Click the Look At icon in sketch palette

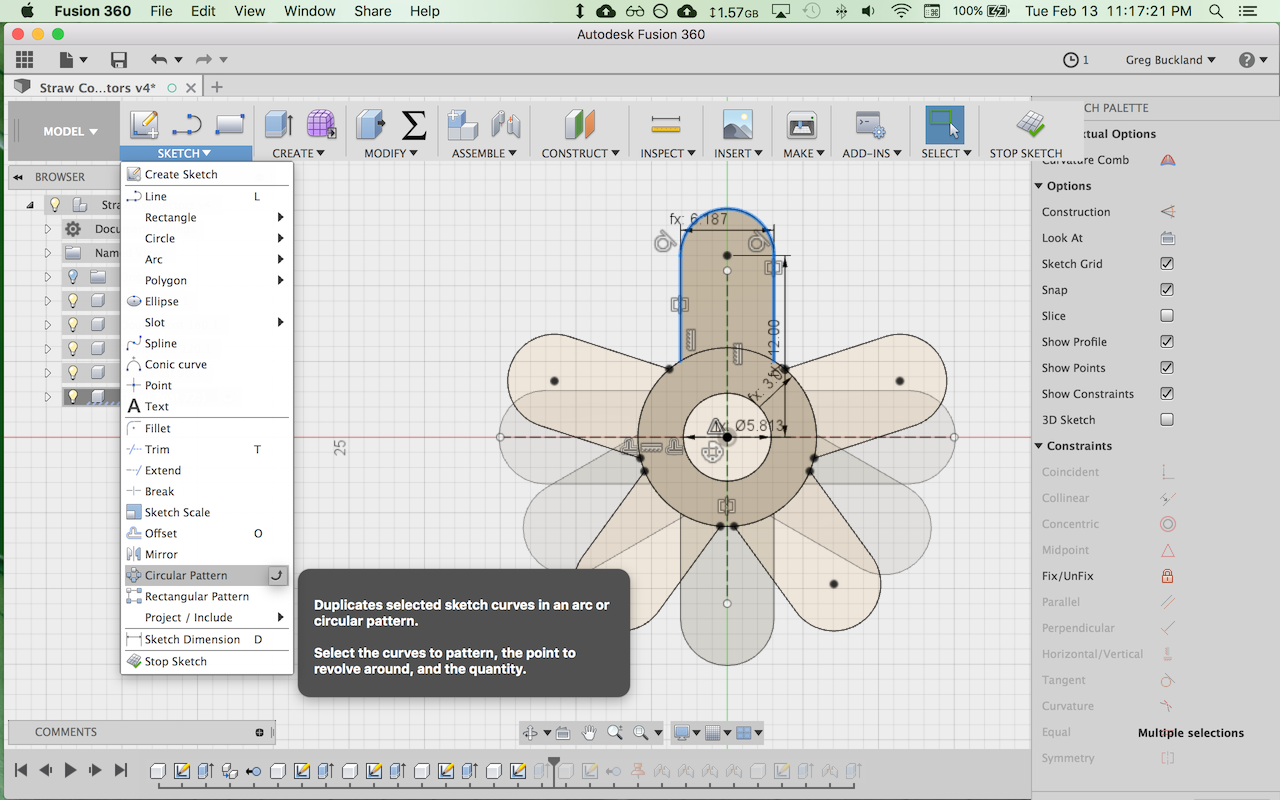pyautogui.click(x=1167, y=238)
